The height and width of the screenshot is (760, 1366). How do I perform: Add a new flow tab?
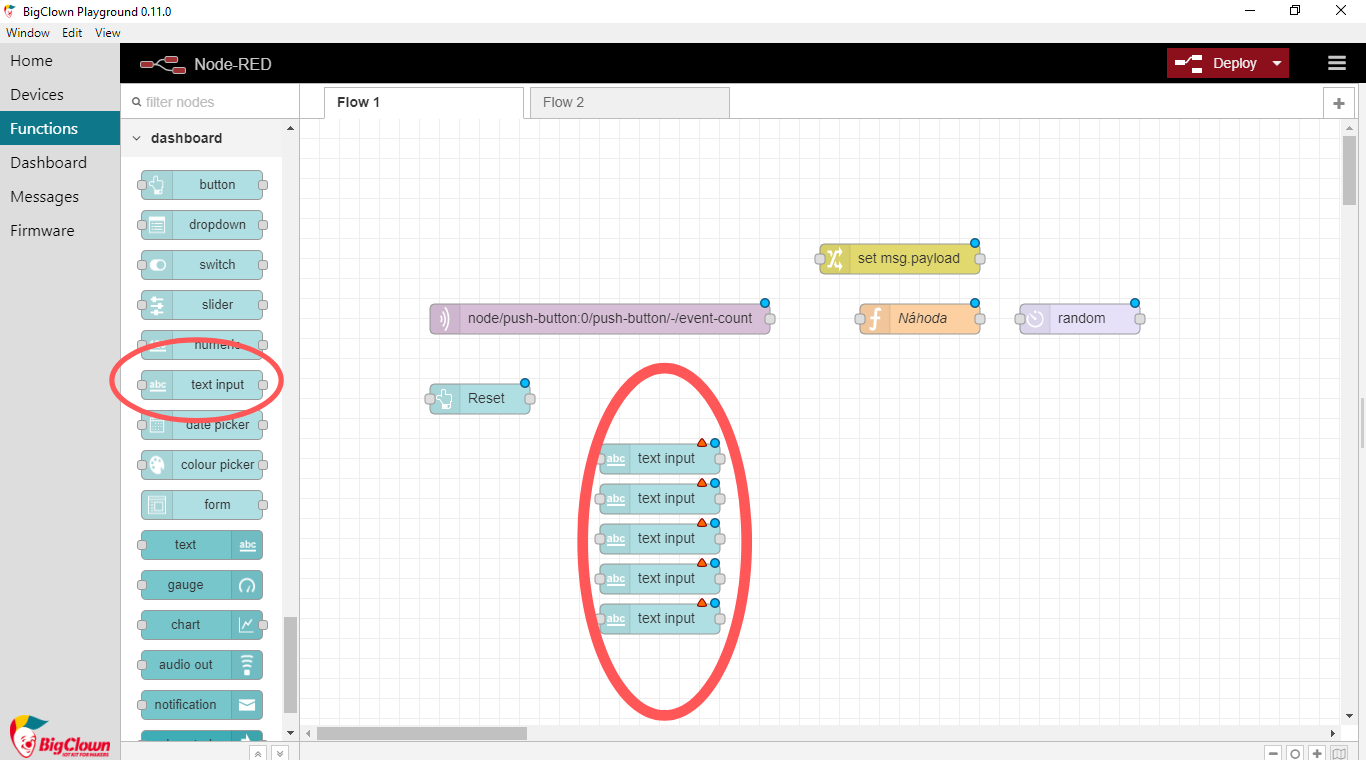(1338, 103)
